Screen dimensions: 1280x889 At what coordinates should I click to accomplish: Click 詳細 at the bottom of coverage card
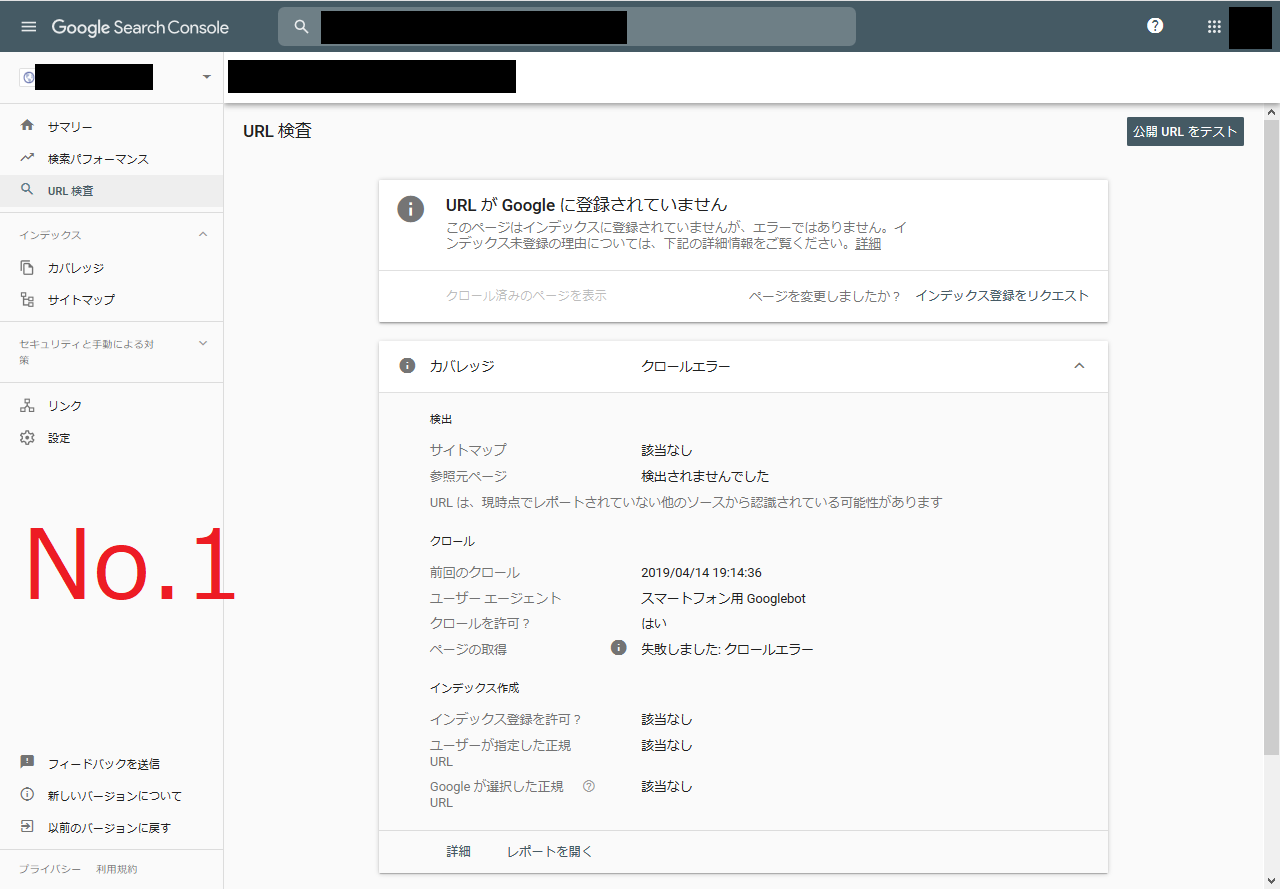[x=458, y=852]
